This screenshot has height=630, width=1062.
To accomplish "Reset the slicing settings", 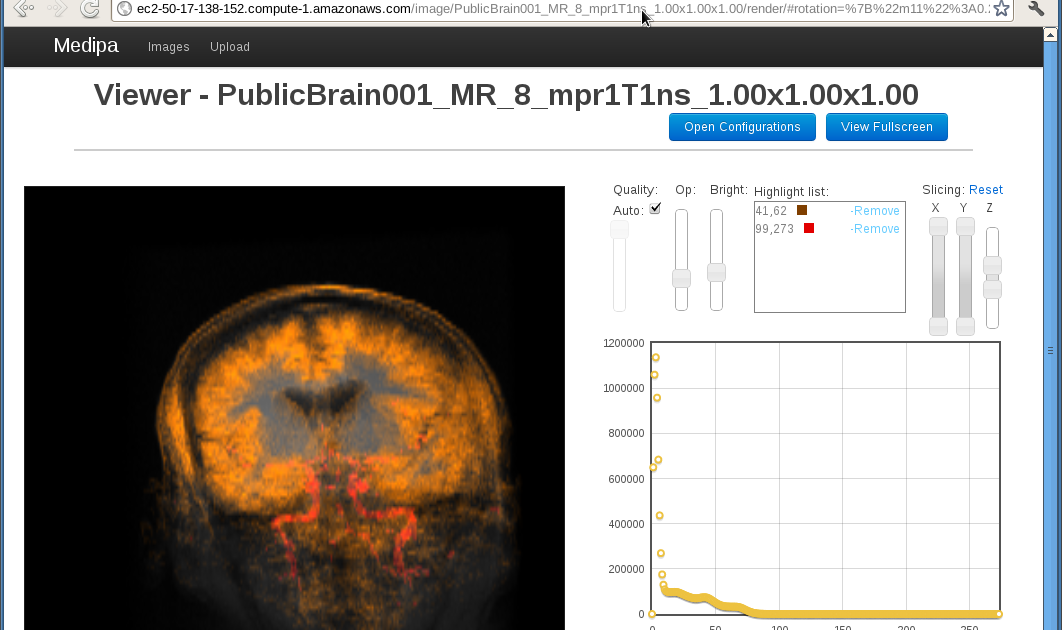I will coord(986,189).
